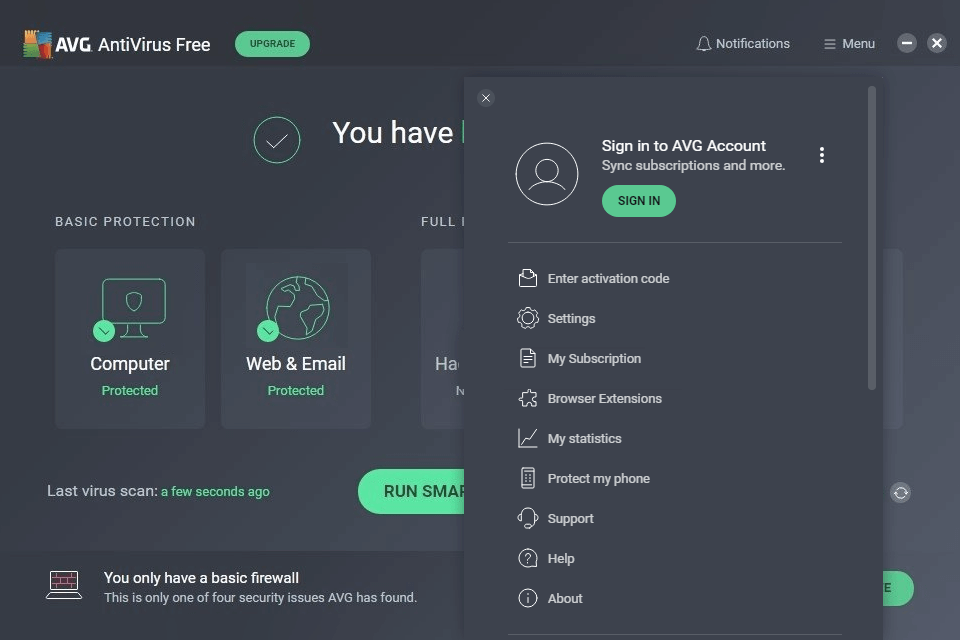Click the hamburger Menu icon
Screen dimensions: 960x640
coord(830,44)
